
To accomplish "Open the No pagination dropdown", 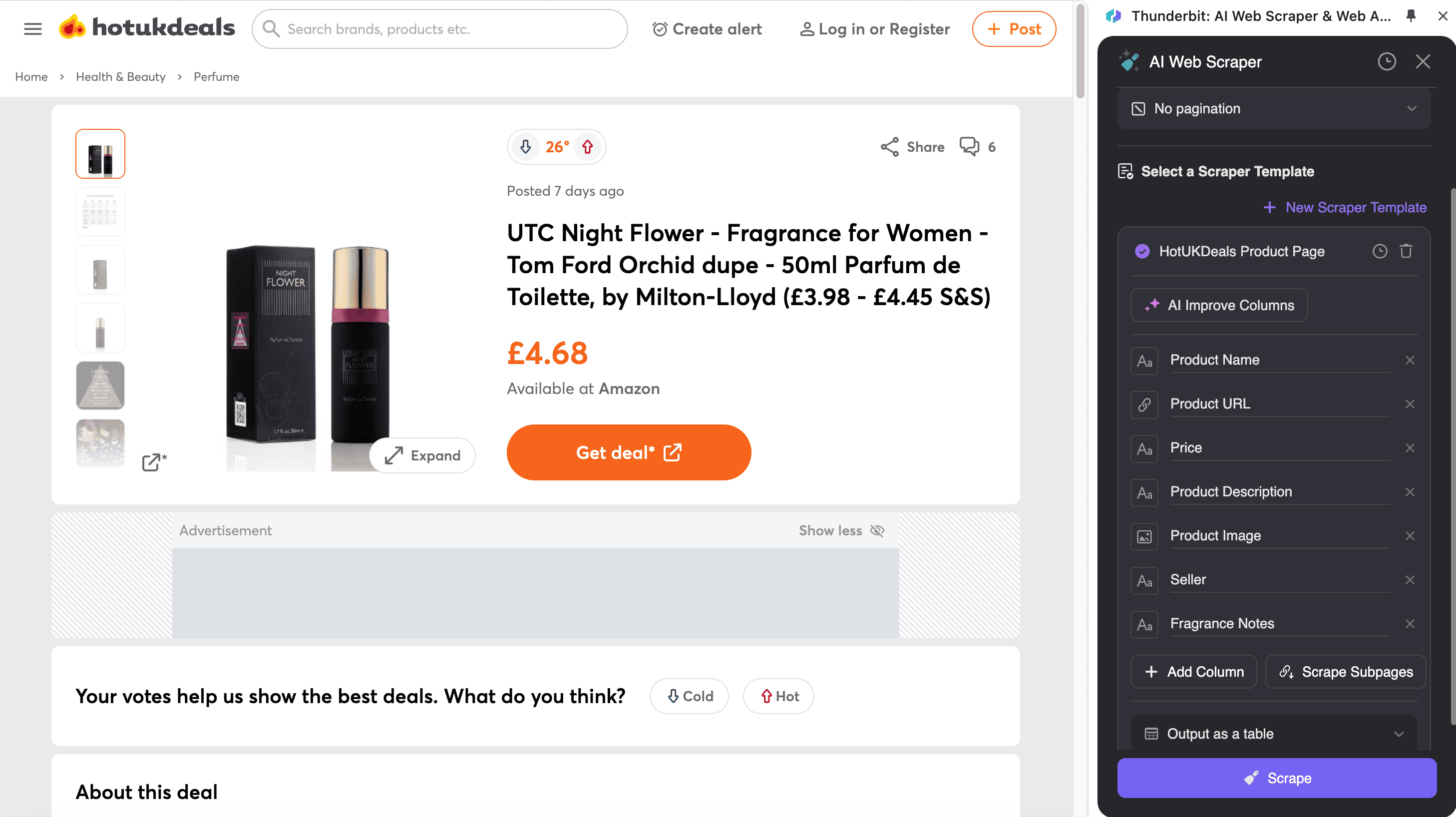I will [1274, 108].
